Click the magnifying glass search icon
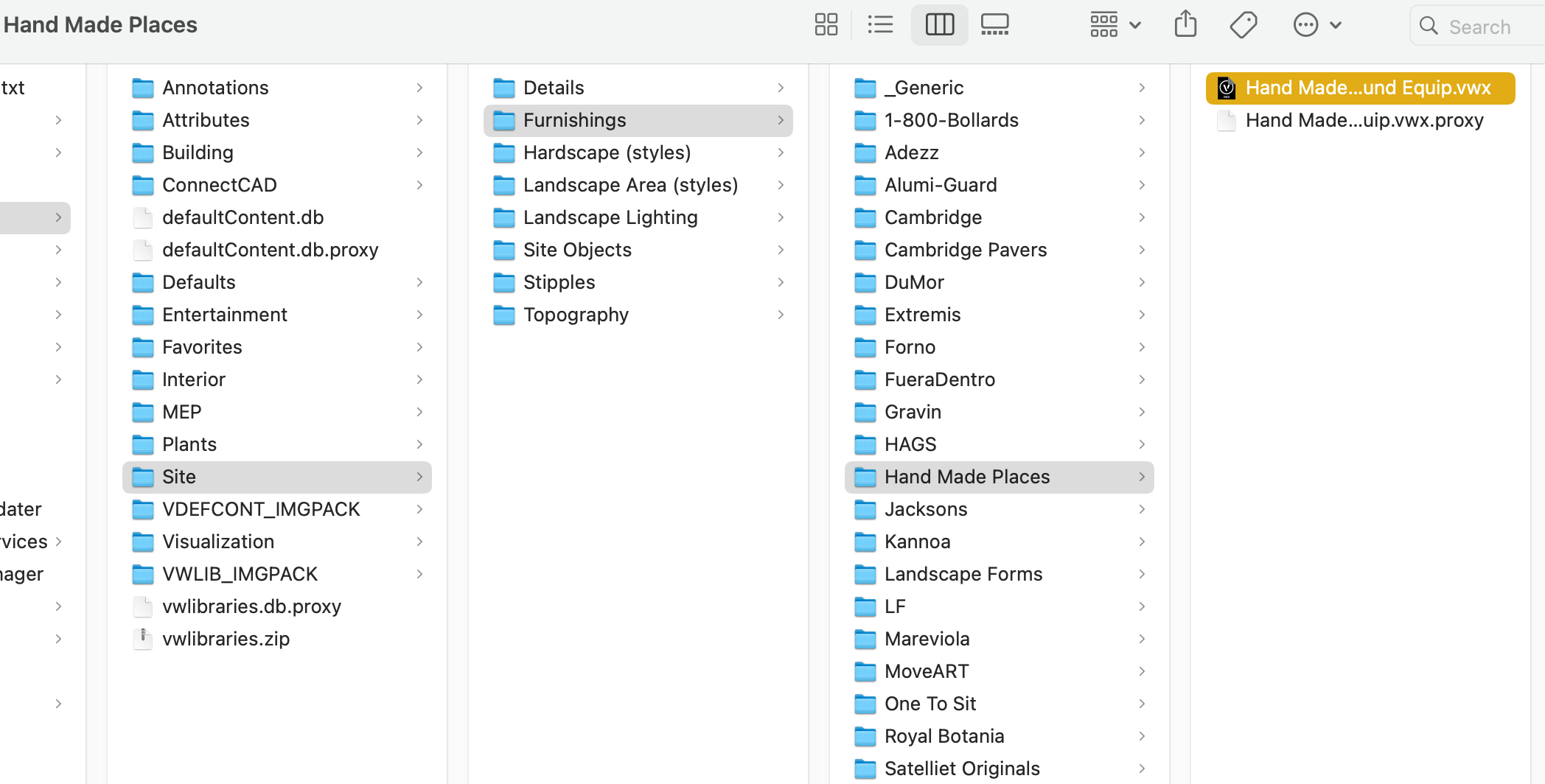Image resolution: width=1545 pixels, height=784 pixels. tap(1429, 26)
